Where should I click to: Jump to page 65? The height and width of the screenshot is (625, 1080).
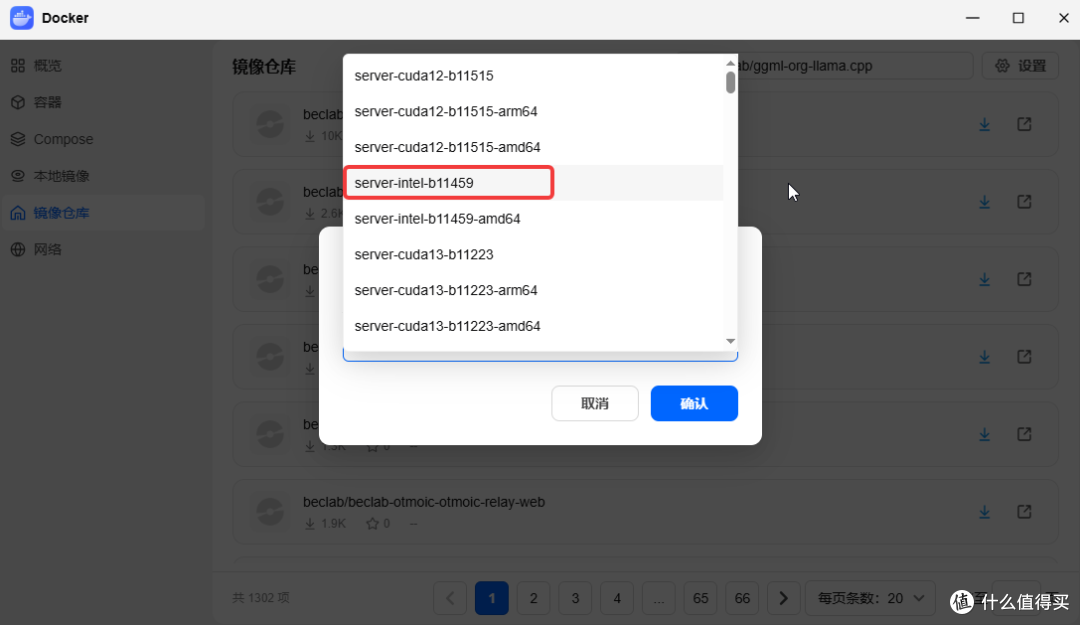pyautogui.click(x=700, y=598)
